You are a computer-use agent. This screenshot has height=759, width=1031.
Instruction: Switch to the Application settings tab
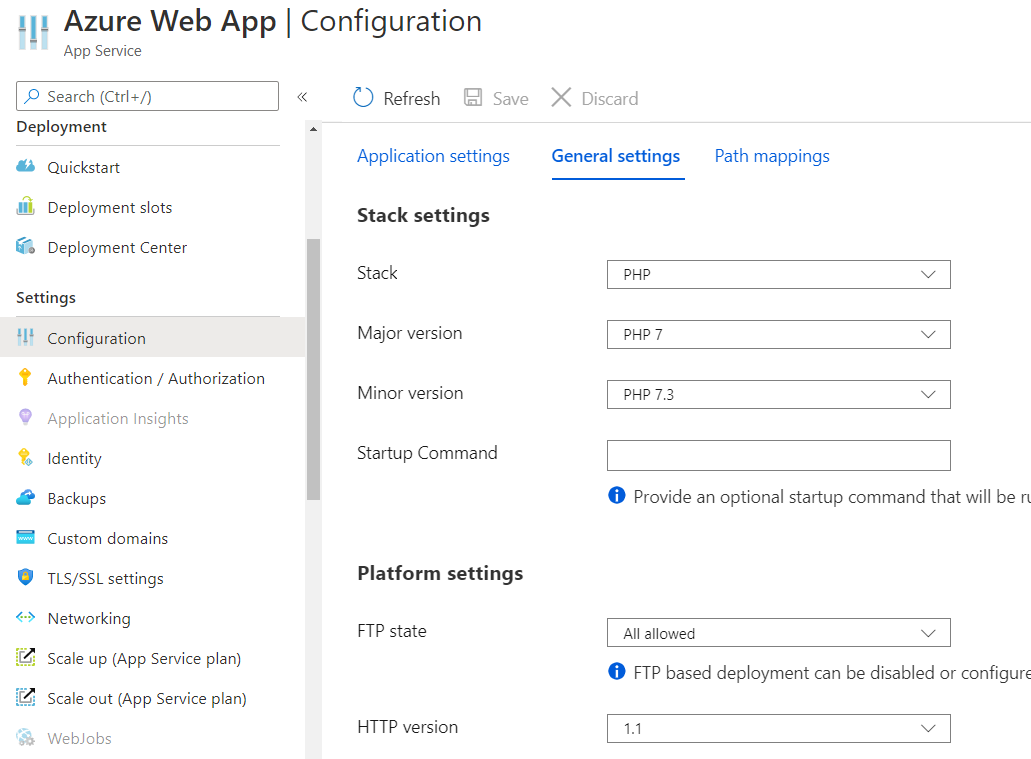[x=433, y=156]
